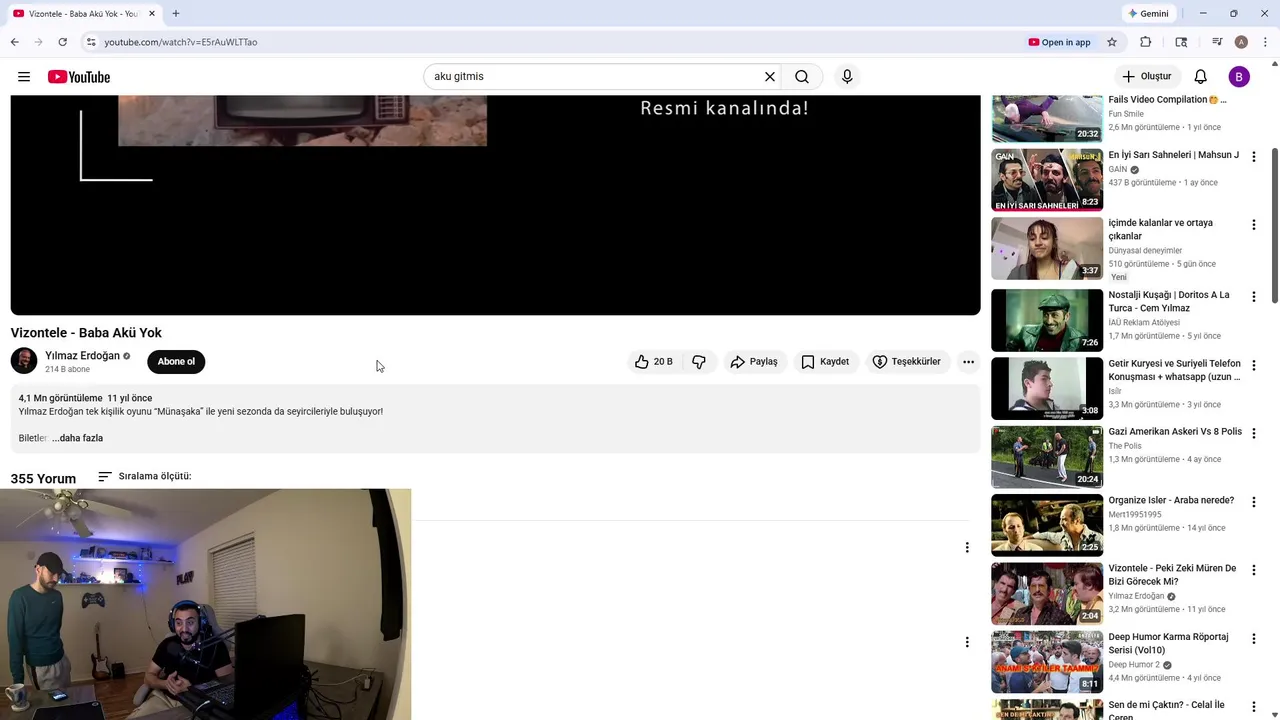Start voice search with microphone icon
Image resolution: width=1280 pixels, height=720 pixels.
(x=847, y=77)
